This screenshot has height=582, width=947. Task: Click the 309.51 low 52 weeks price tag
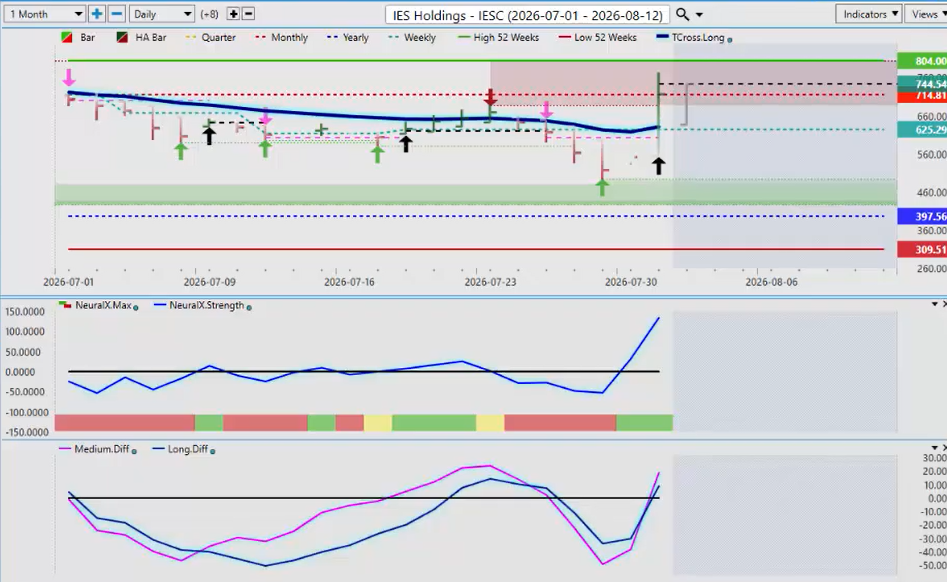[x=922, y=249]
